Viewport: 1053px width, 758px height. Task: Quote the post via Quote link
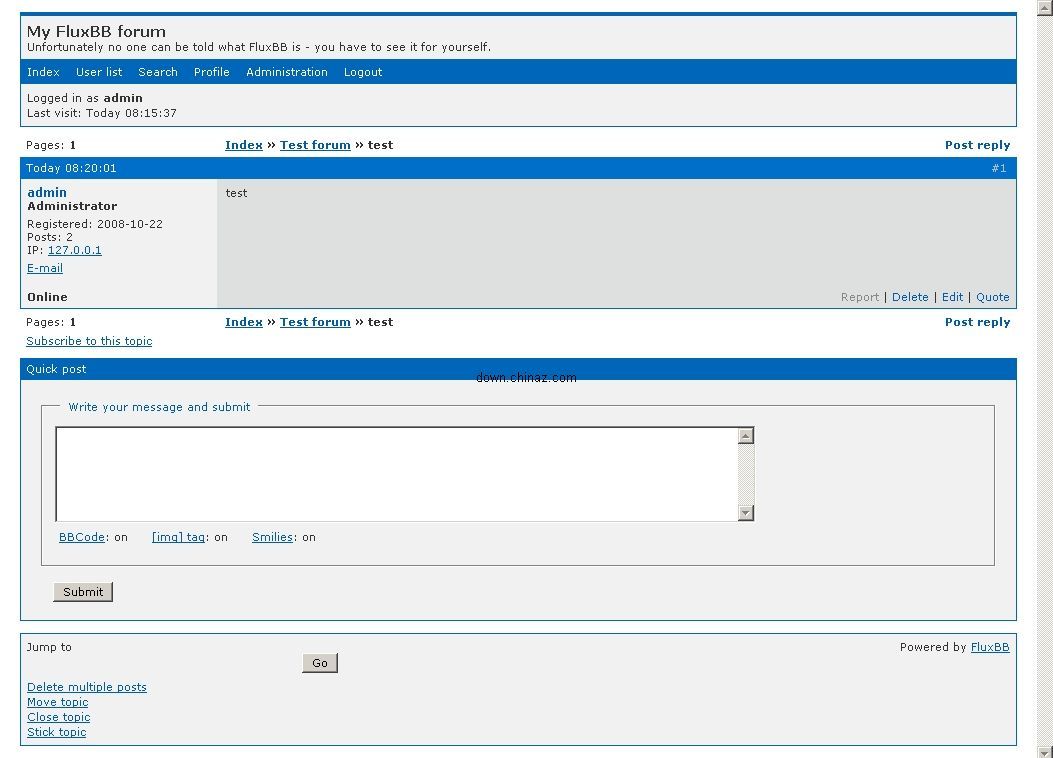pyautogui.click(x=992, y=297)
